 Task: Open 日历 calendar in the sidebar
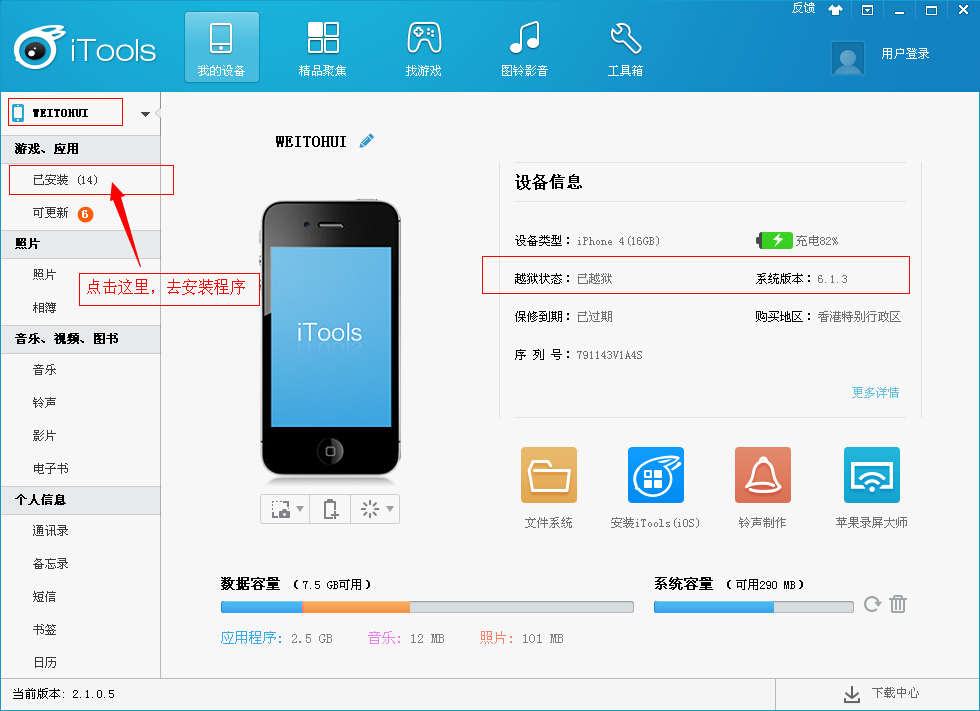tap(44, 662)
